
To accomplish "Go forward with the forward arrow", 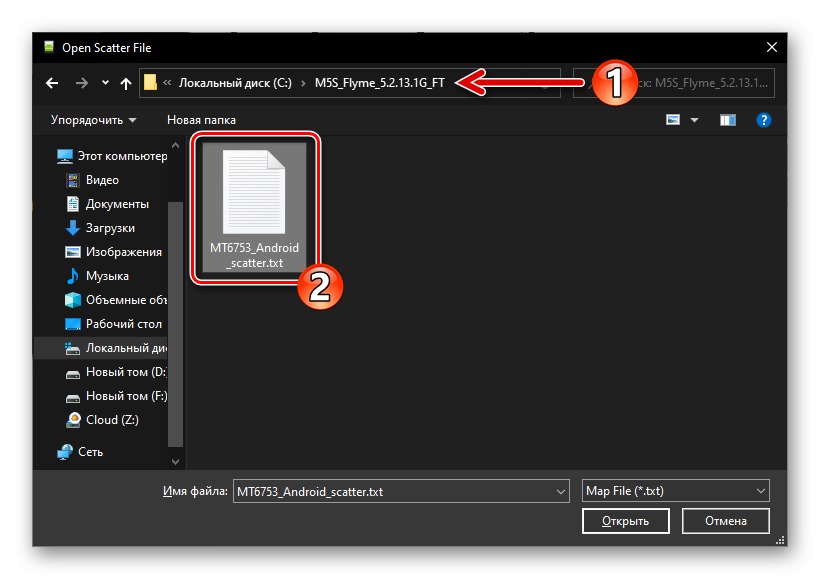I will coord(82,83).
